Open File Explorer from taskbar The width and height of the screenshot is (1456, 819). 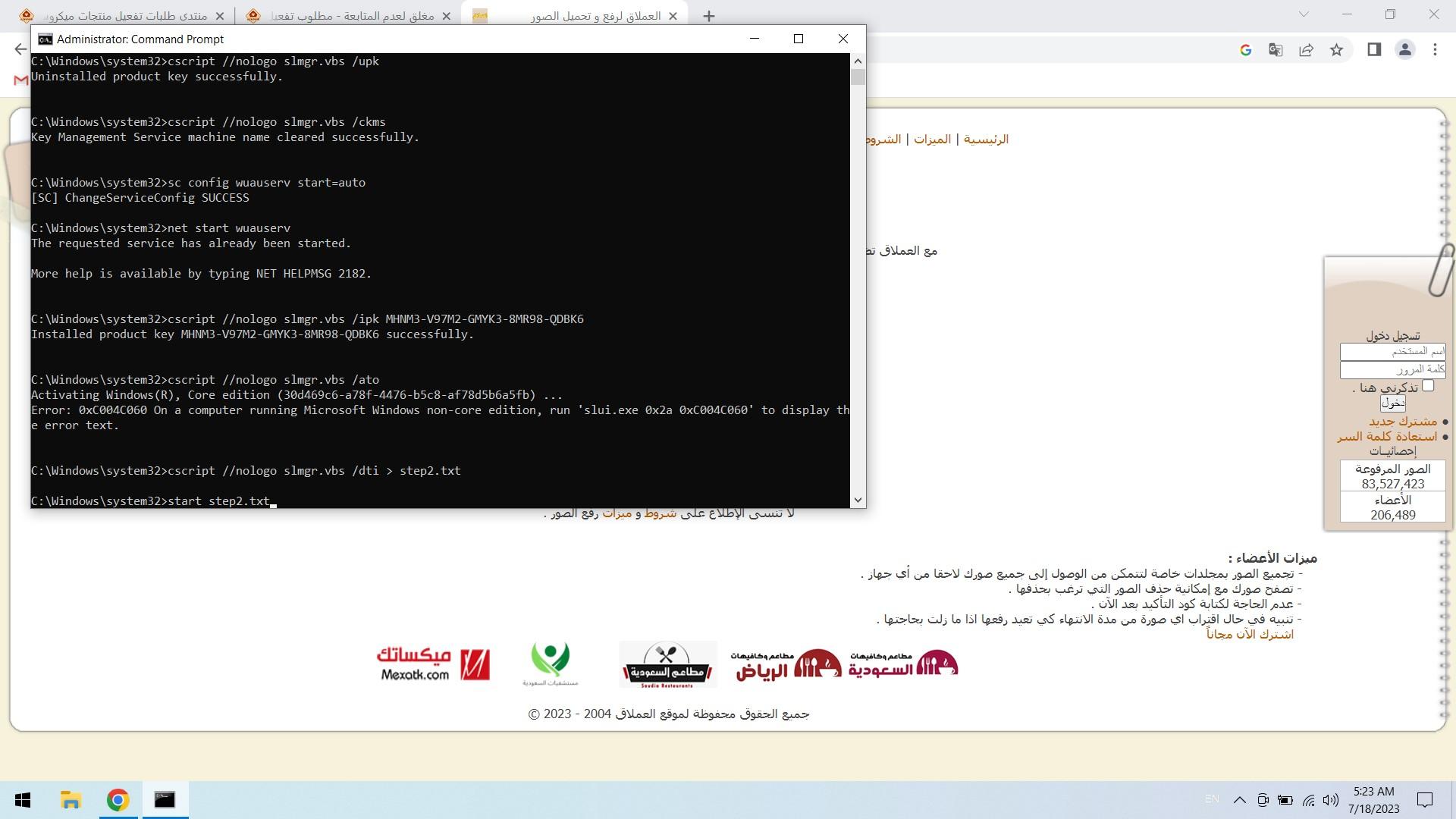tap(71, 800)
